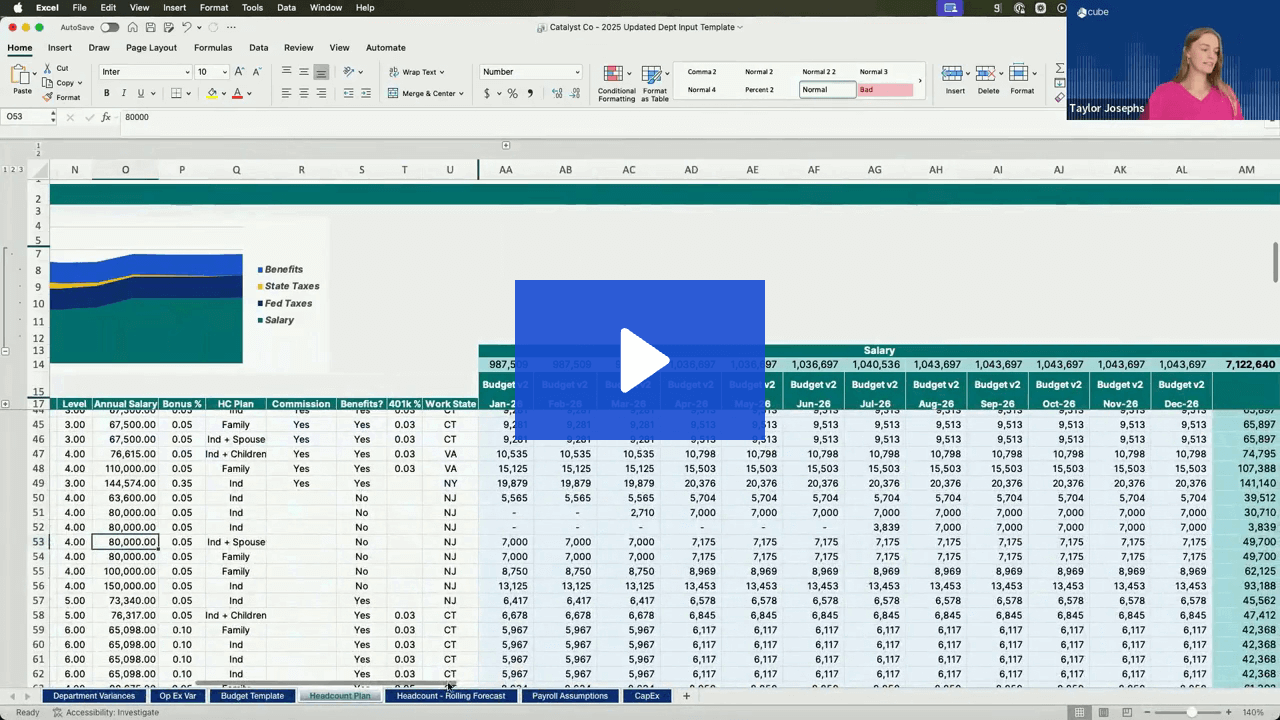Collapse outline group with minus button near row 13
The height and width of the screenshot is (720, 1280).
[6, 351]
